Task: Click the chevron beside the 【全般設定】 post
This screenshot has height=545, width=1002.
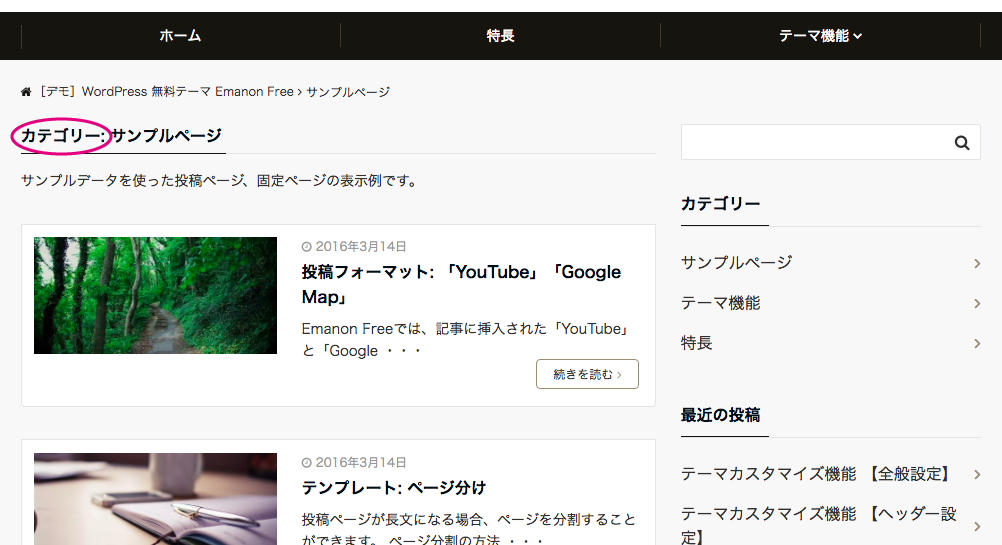Action: point(977,475)
